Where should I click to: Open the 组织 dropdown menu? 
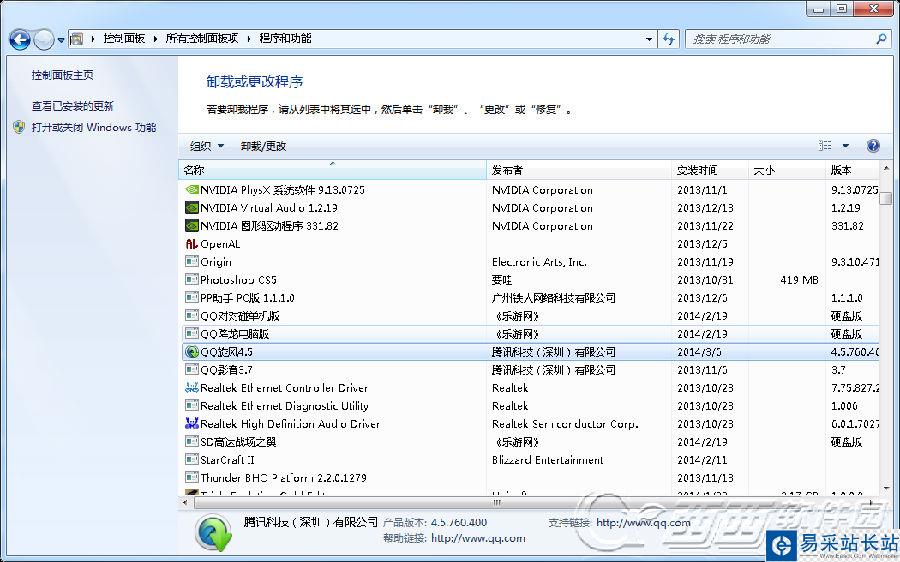click(x=207, y=146)
